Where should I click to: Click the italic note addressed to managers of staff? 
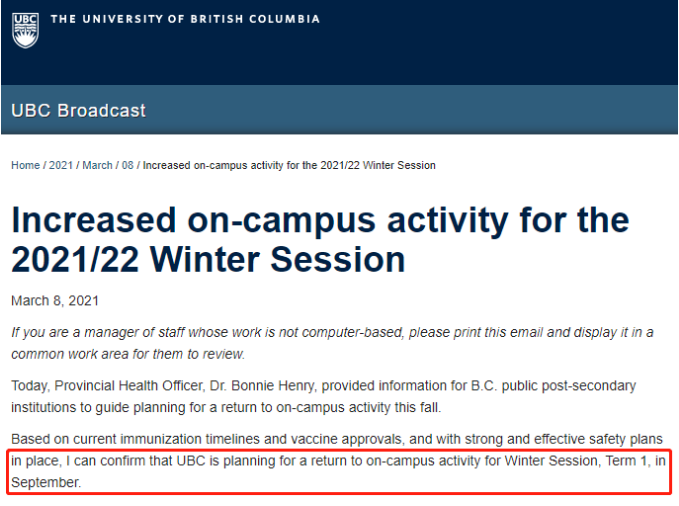(330, 334)
